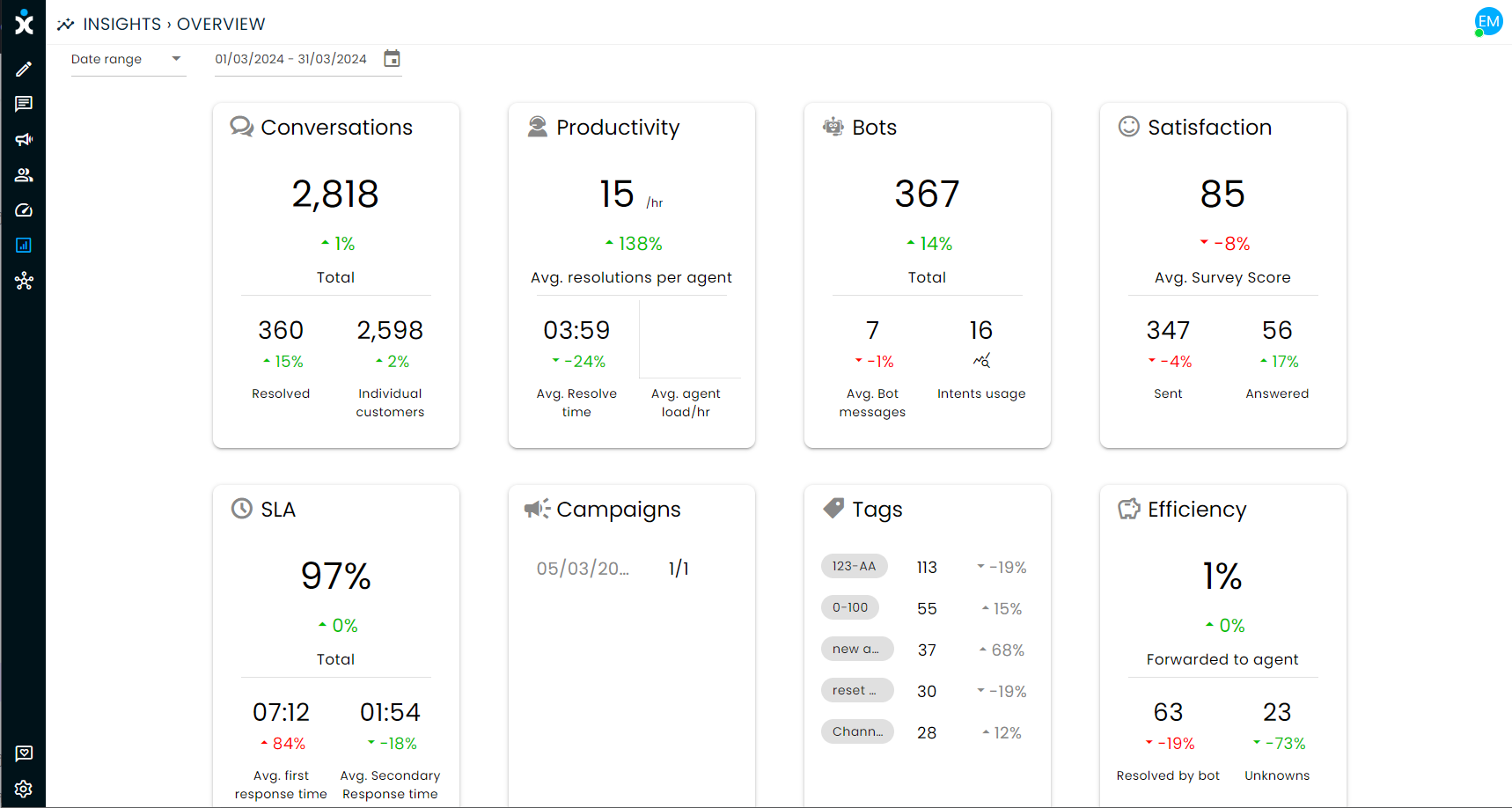The width and height of the screenshot is (1512, 808).
Task: Click the 63 Resolved by bot value
Action: 1168,712
